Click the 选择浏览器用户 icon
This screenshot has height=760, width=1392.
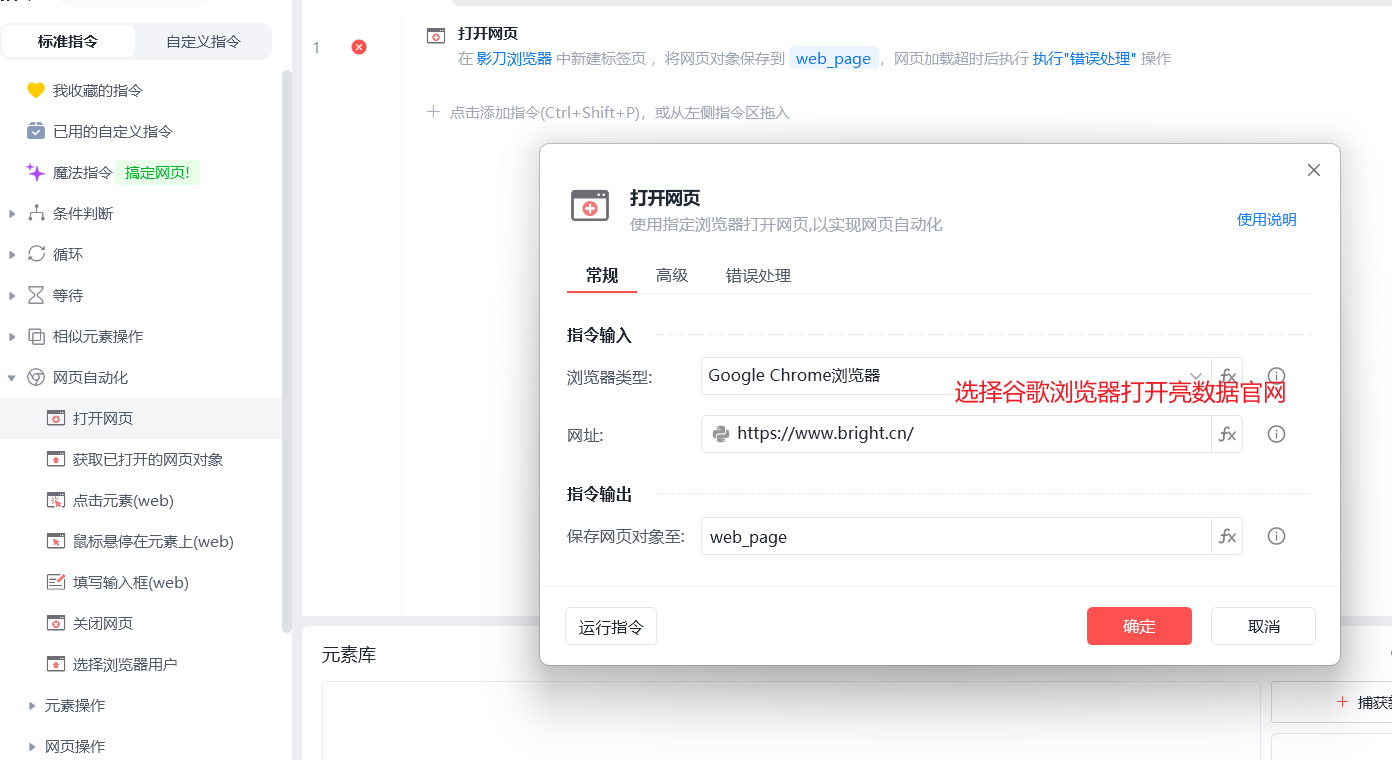pos(56,664)
